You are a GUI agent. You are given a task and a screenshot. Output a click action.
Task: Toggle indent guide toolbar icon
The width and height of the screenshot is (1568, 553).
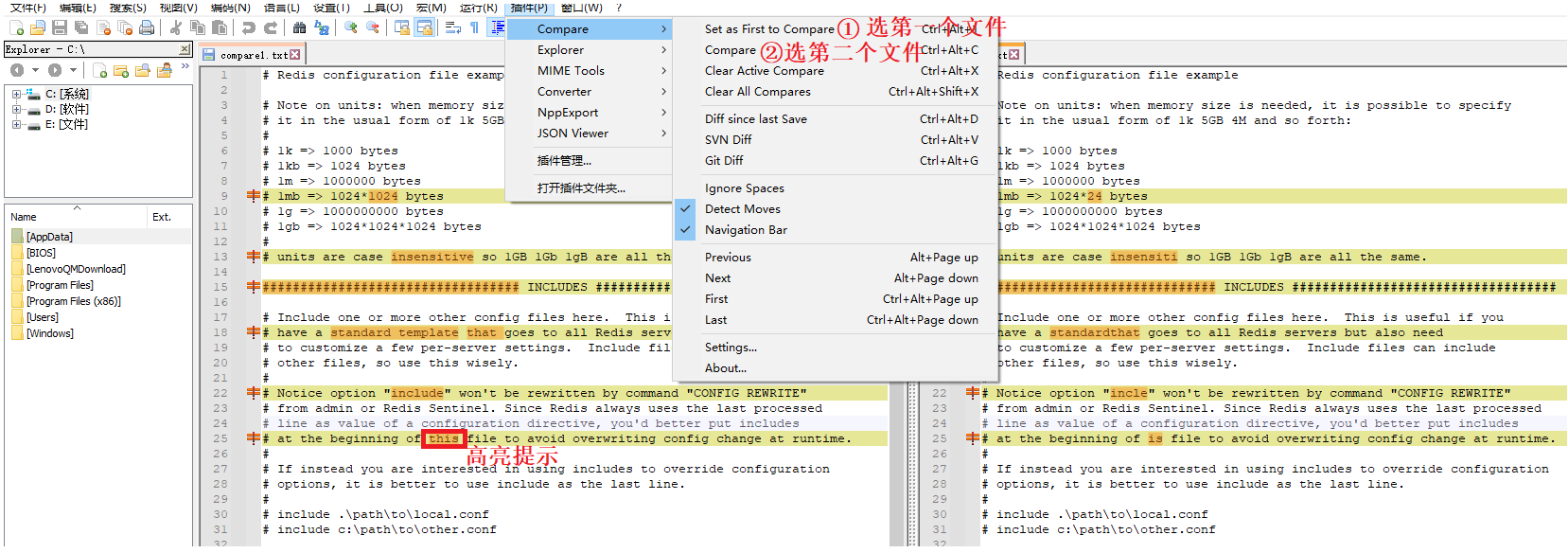497,27
